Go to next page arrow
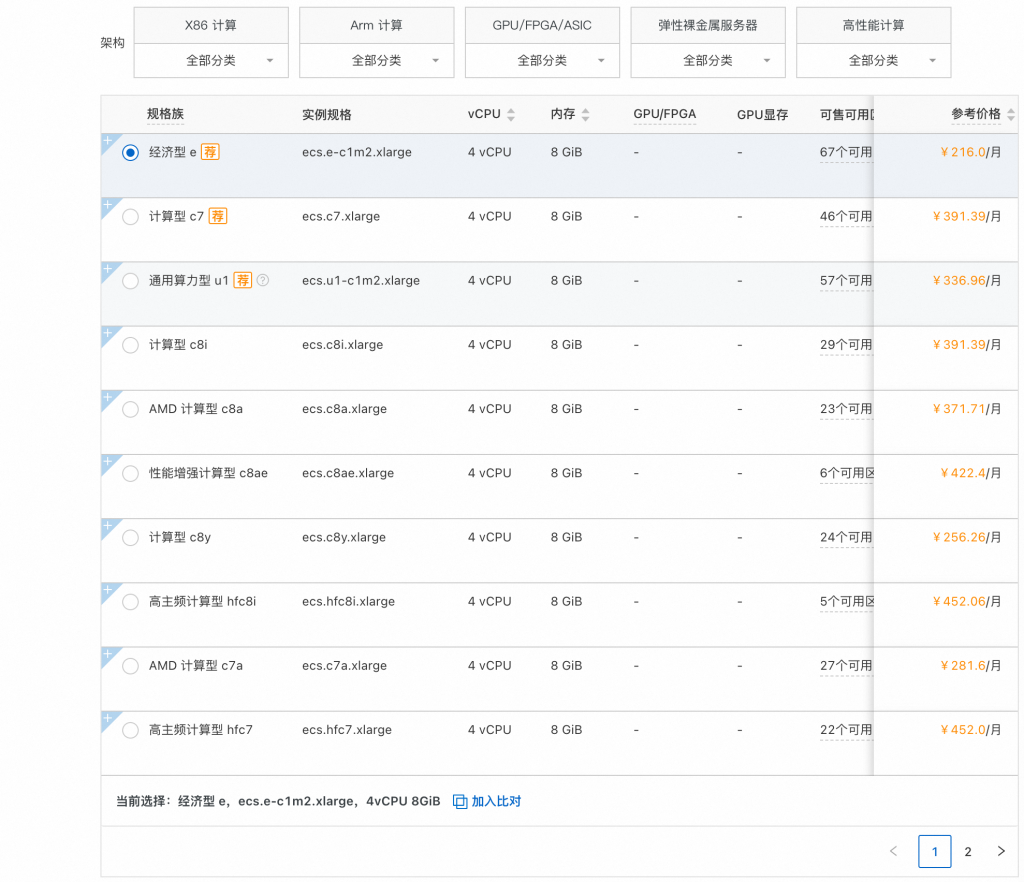 (x=1001, y=851)
